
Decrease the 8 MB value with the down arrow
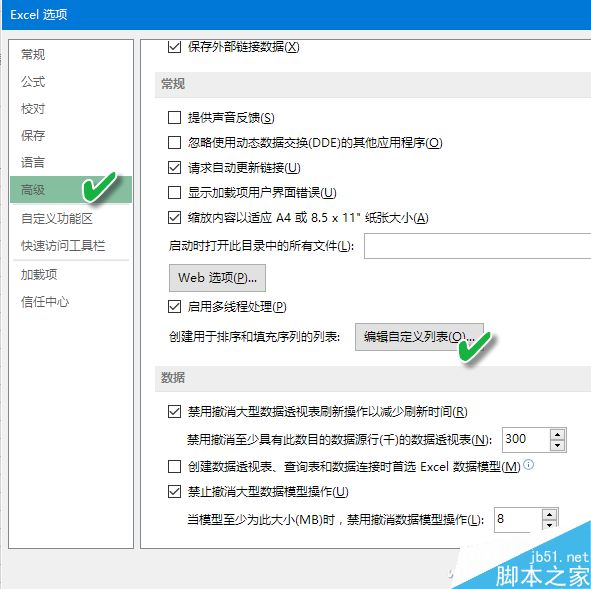pos(549,525)
